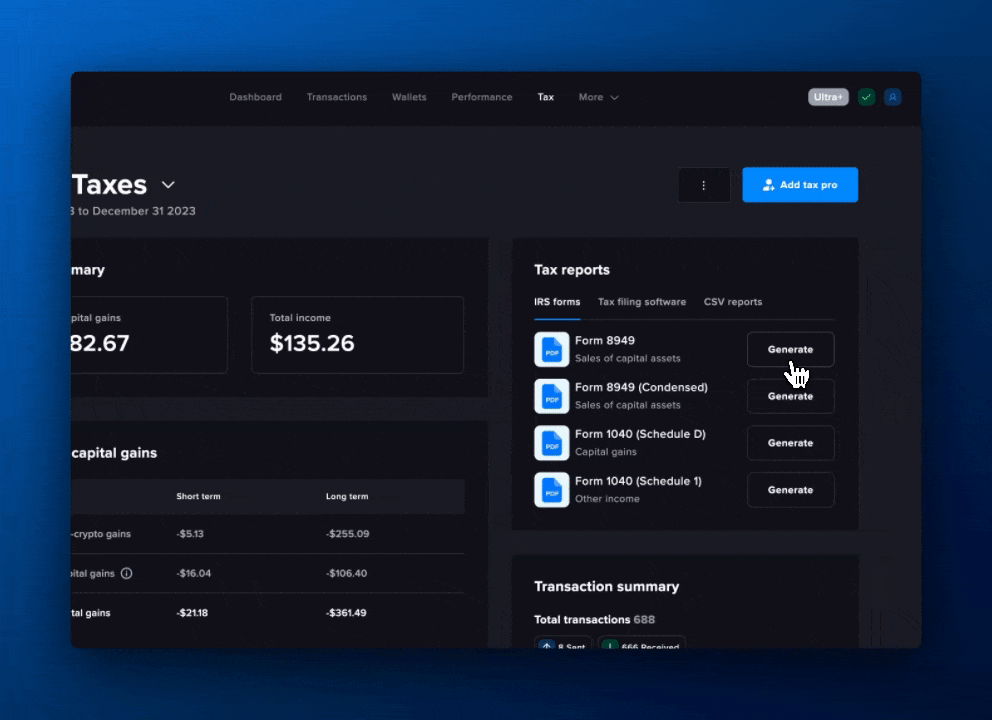Open Form 8949 (Condensed) PDF icon

(552, 396)
